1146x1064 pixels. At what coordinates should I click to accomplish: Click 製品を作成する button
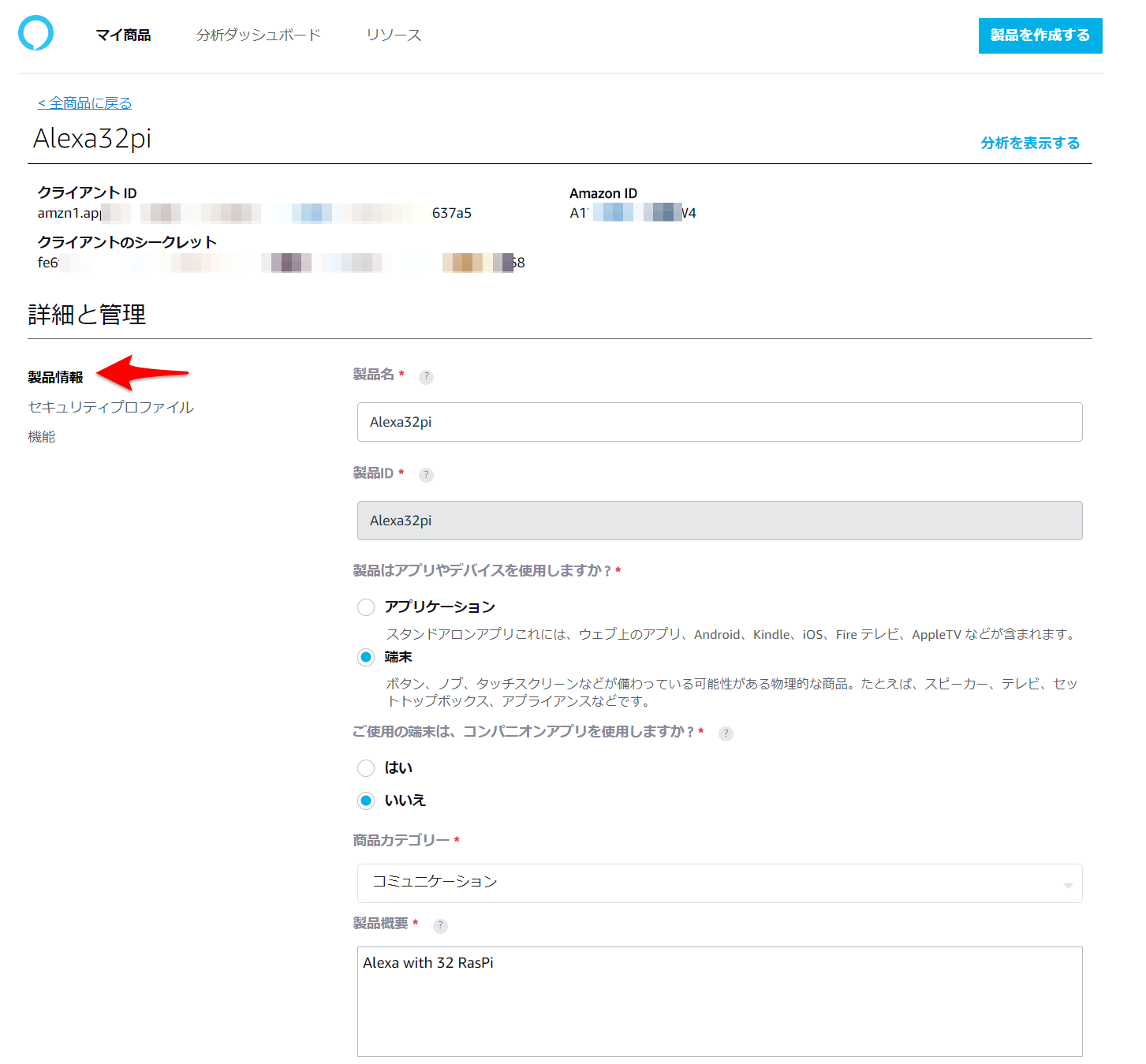[x=1040, y=35]
